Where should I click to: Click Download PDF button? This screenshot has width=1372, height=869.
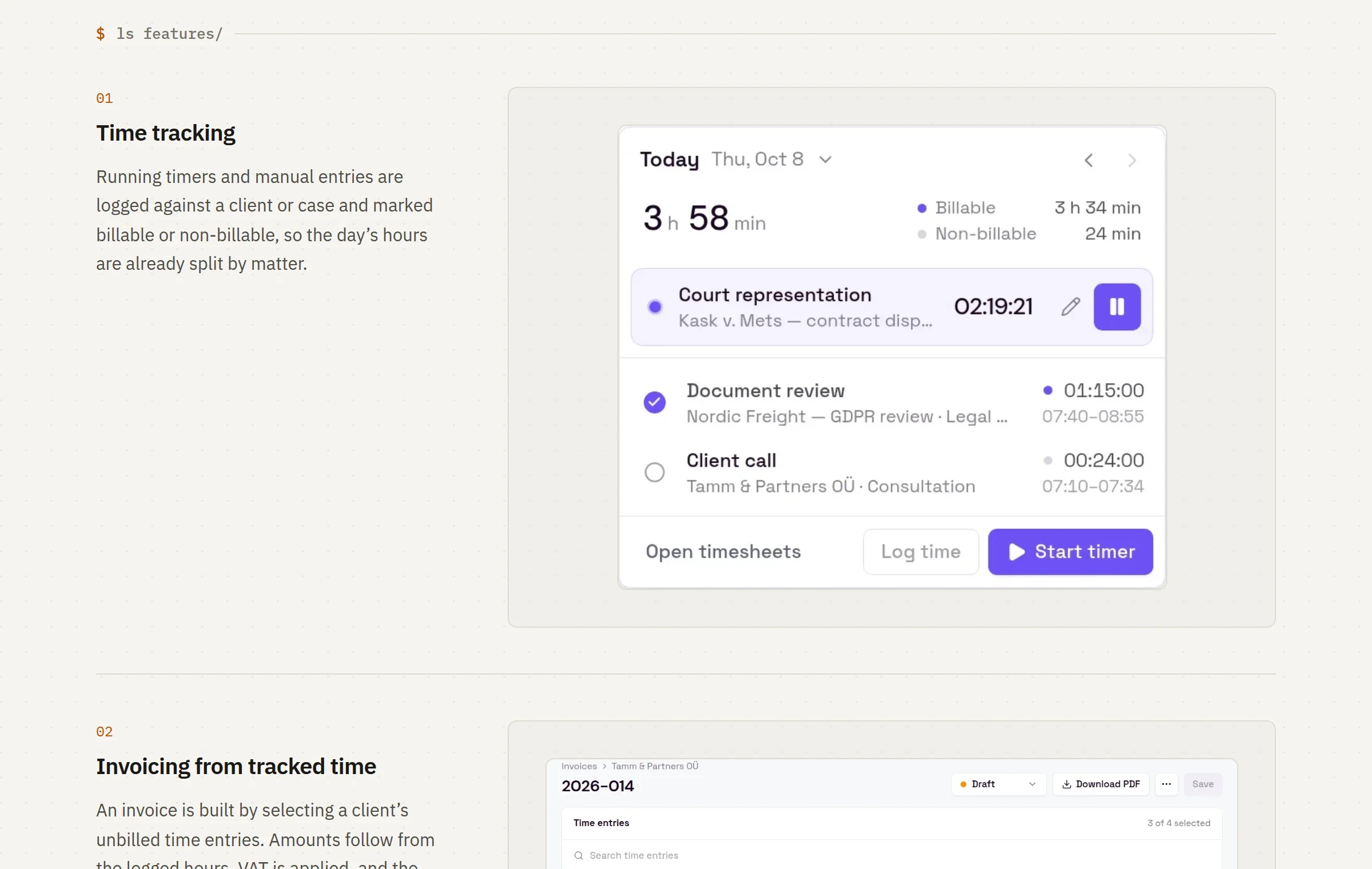tap(1101, 784)
